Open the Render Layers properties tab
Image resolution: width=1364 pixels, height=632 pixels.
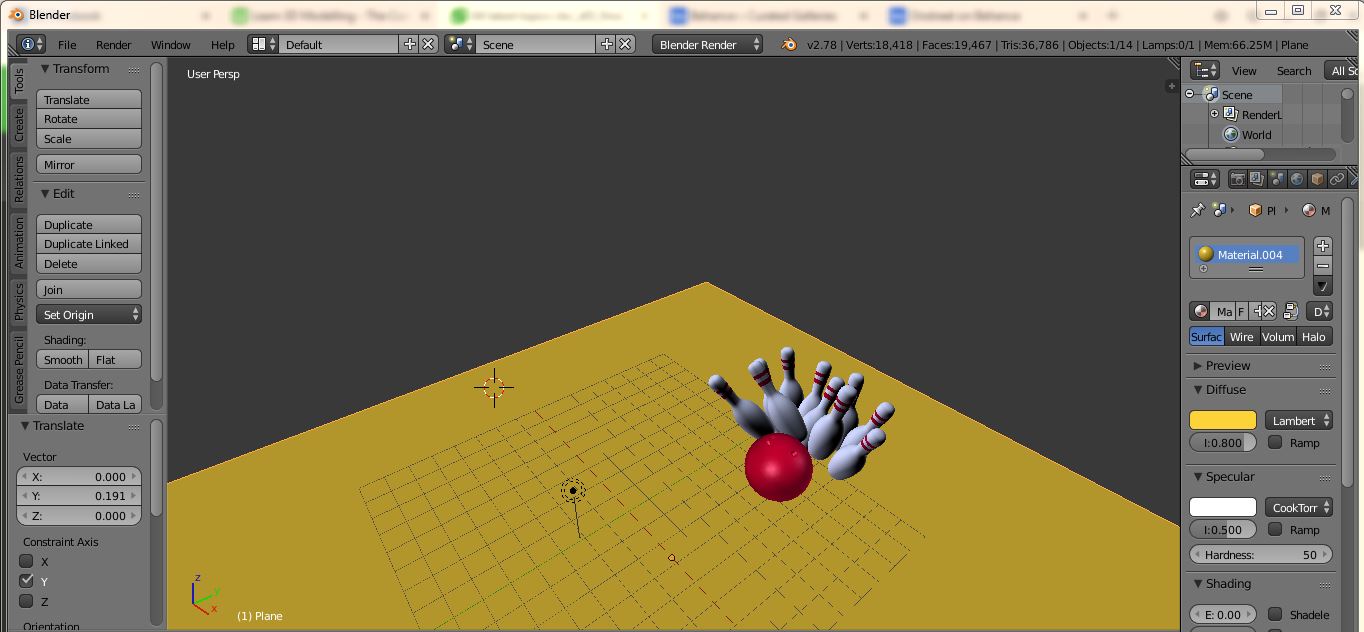click(x=1257, y=179)
